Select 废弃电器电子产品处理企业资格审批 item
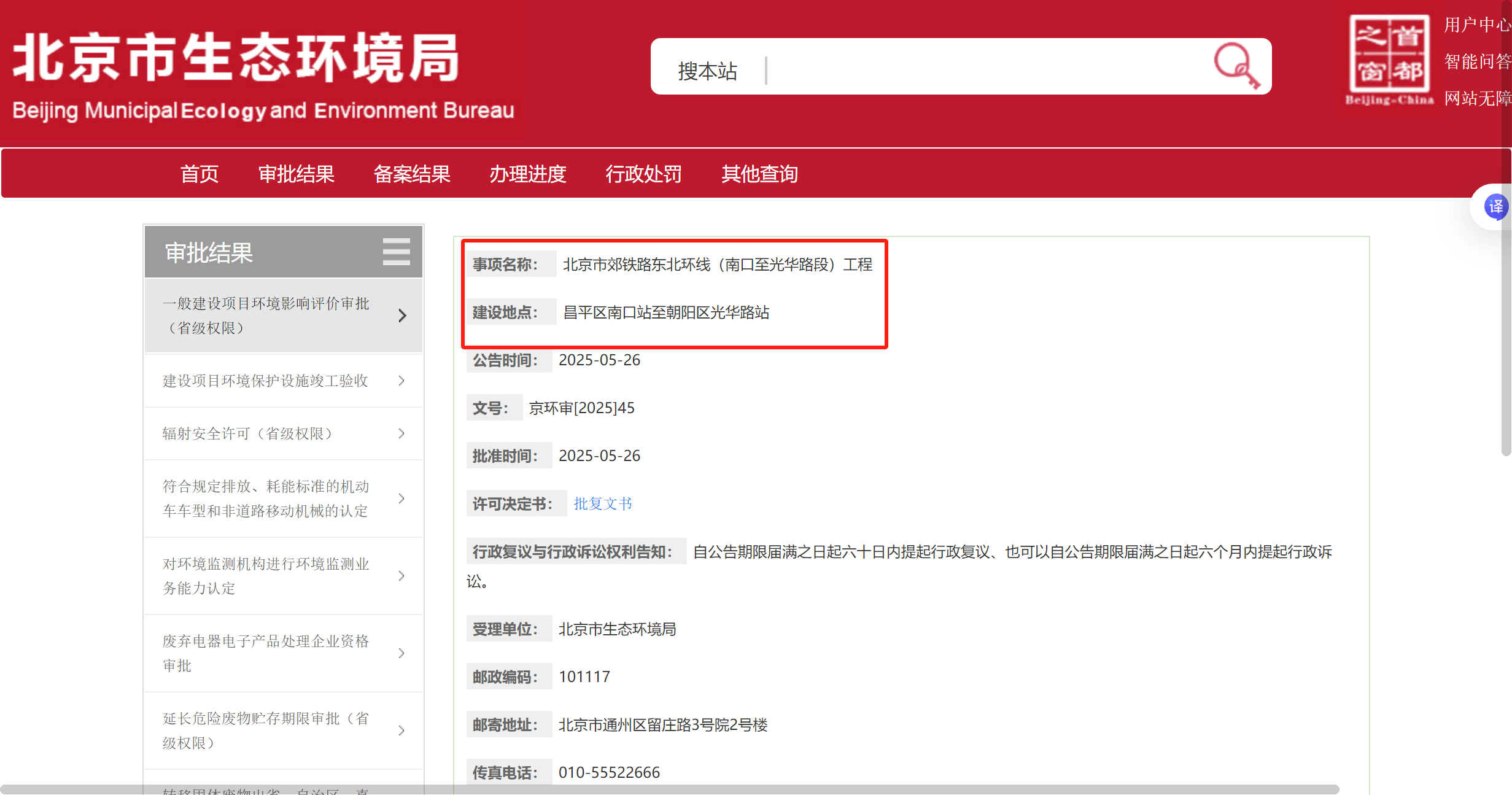The height and width of the screenshot is (795, 1512). click(x=284, y=653)
